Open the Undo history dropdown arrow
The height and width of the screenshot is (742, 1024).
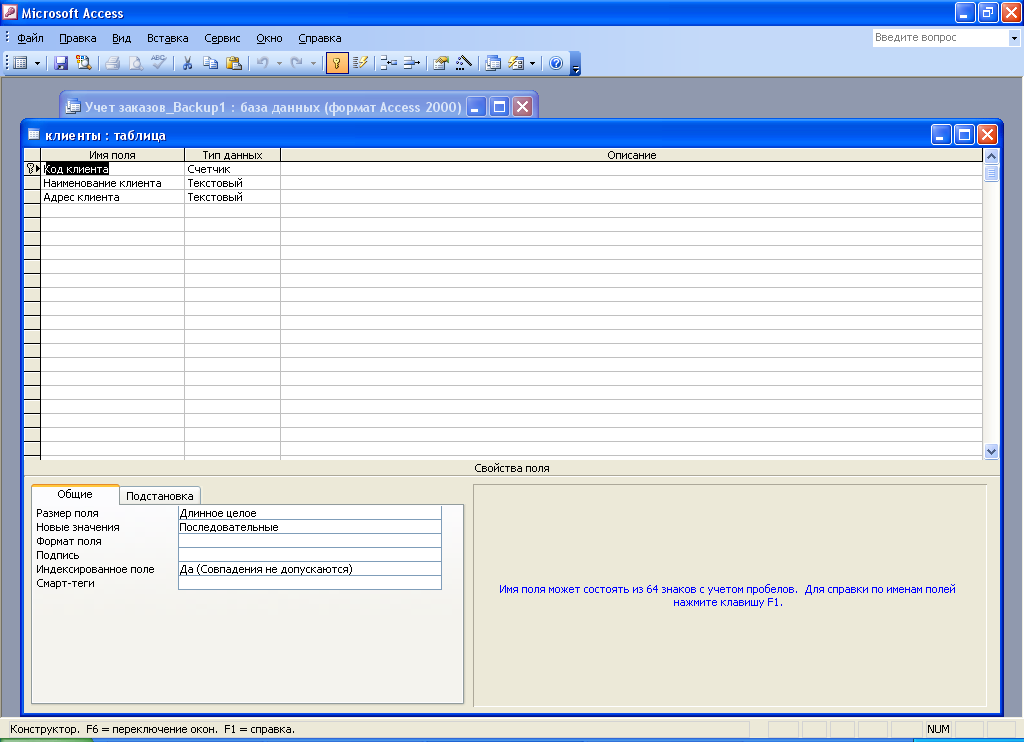pyautogui.click(x=279, y=63)
